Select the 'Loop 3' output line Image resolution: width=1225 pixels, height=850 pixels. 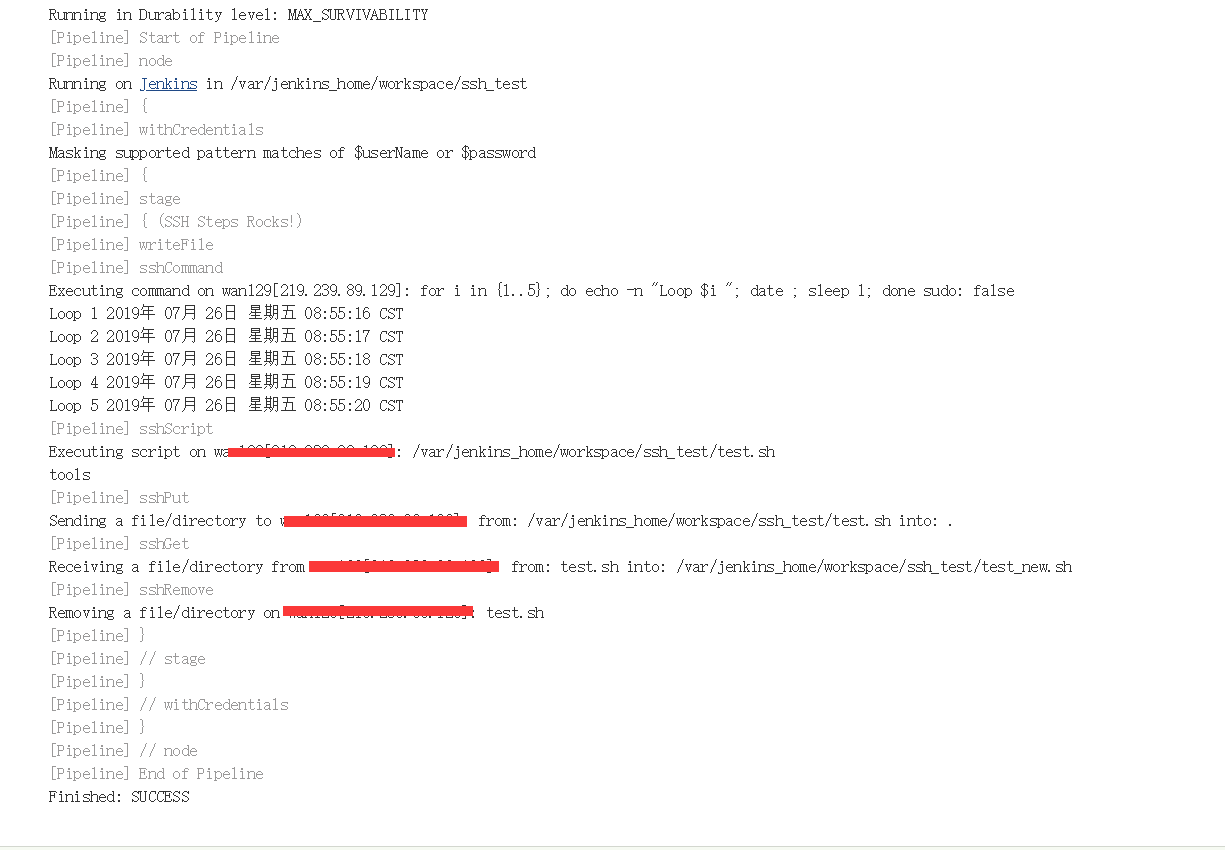coord(226,360)
